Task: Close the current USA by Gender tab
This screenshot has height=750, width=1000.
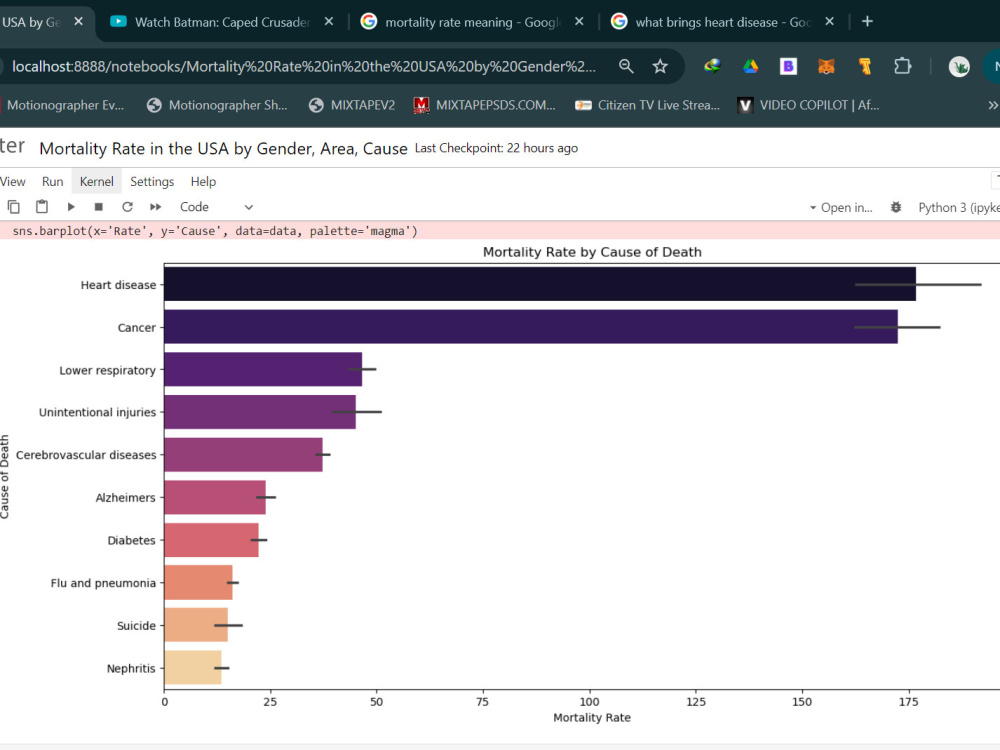Action: 78,22
